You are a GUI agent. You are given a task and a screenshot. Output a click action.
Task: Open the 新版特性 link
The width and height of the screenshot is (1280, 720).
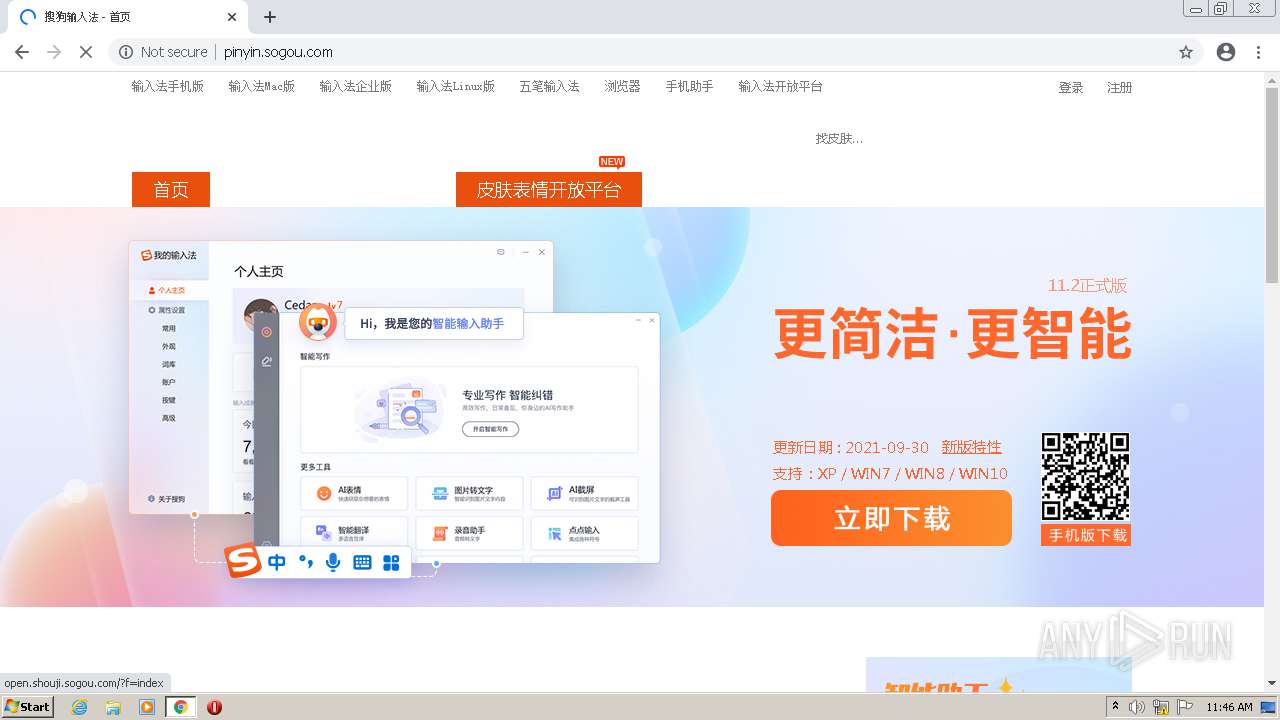pos(971,447)
